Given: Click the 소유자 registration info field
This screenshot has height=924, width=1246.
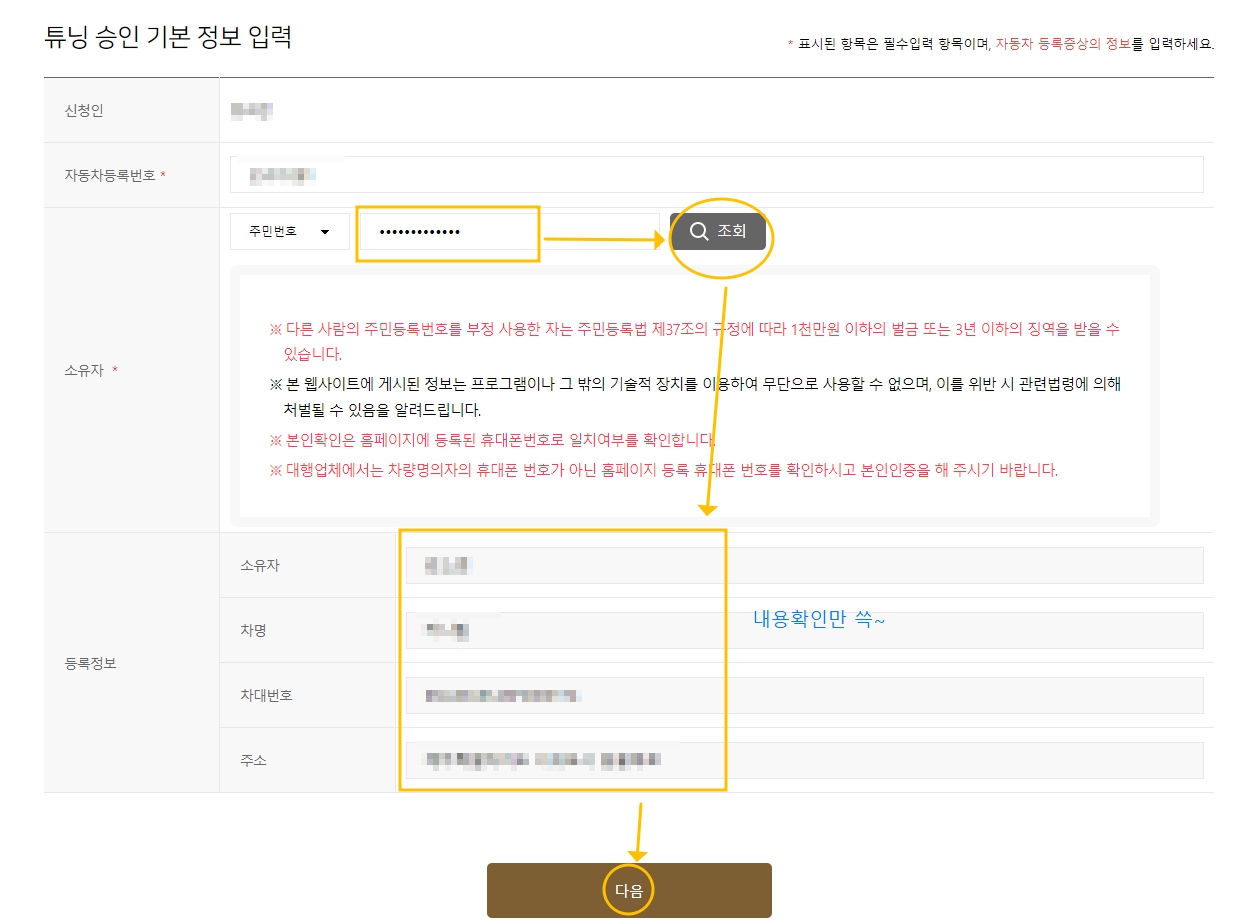Looking at the screenshot, I should pyautogui.click(x=804, y=565).
